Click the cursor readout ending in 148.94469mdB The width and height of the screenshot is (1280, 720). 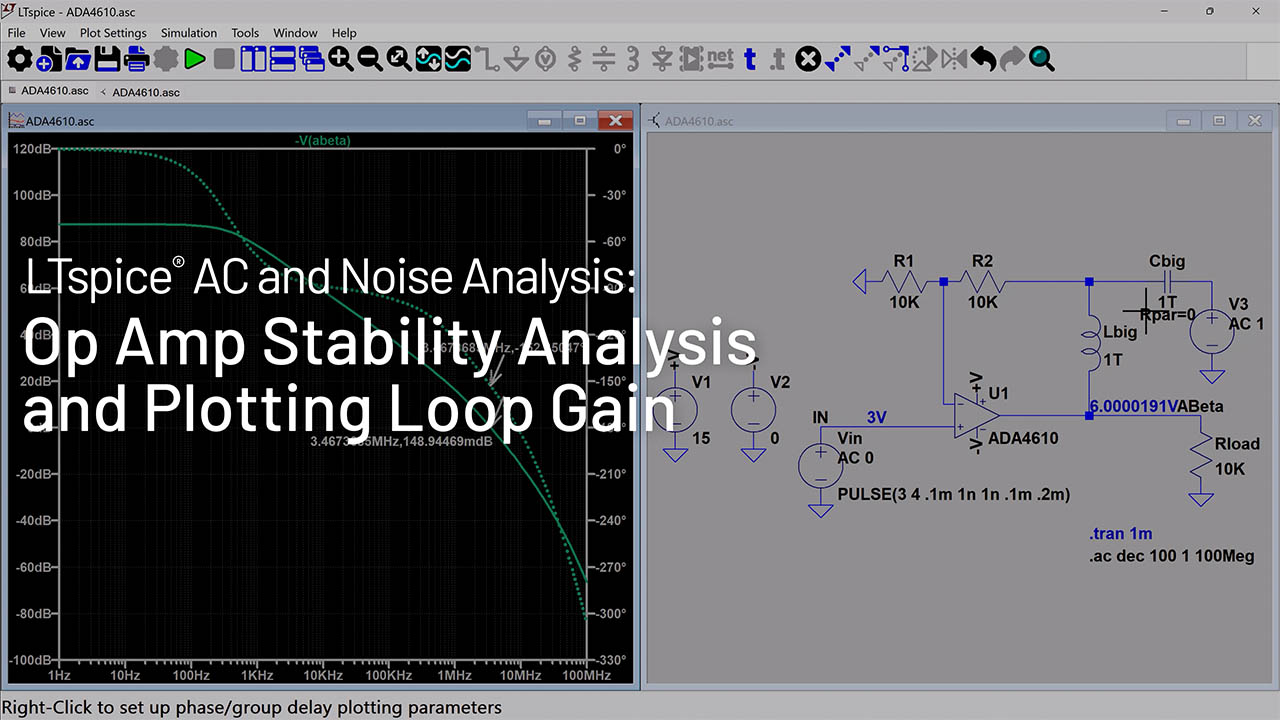pos(401,441)
